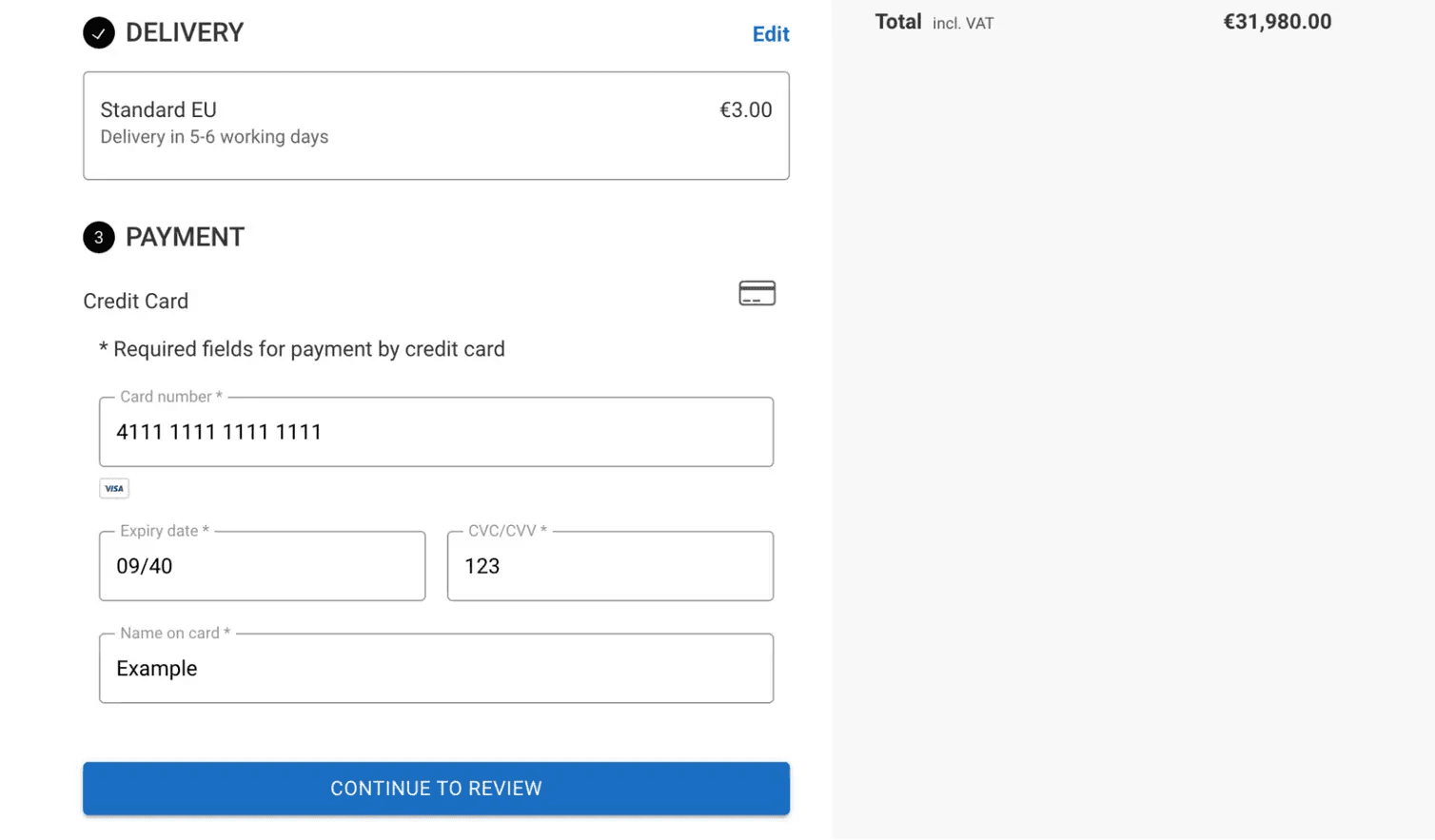Image resolution: width=1435 pixels, height=840 pixels.
Task: Click the credit card payment icon
Action: coord(756,292)
